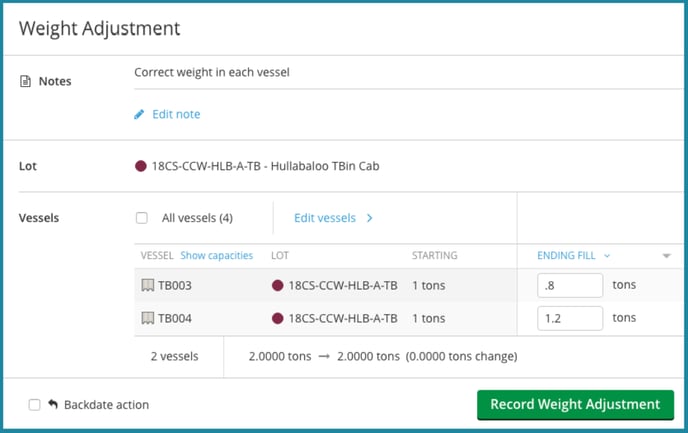688x433 pixels.
Task: Click the TB004 row lot color dot
Action: [277, 318]
